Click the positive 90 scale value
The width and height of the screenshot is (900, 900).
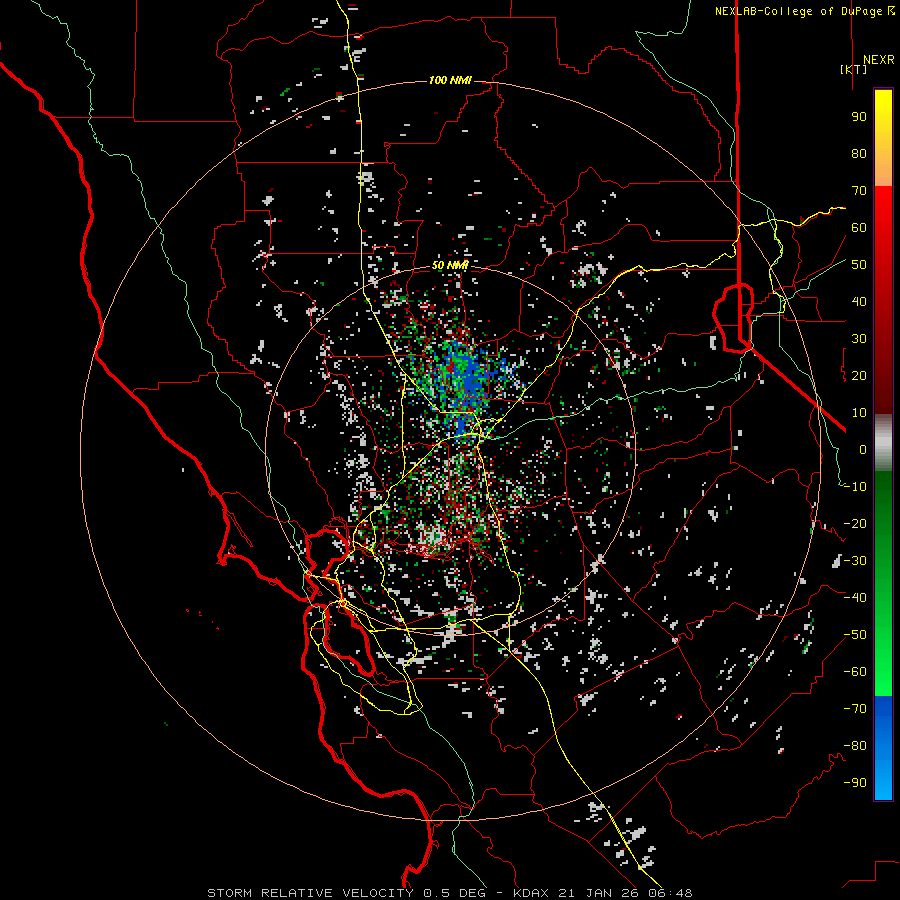pos(859,117)
